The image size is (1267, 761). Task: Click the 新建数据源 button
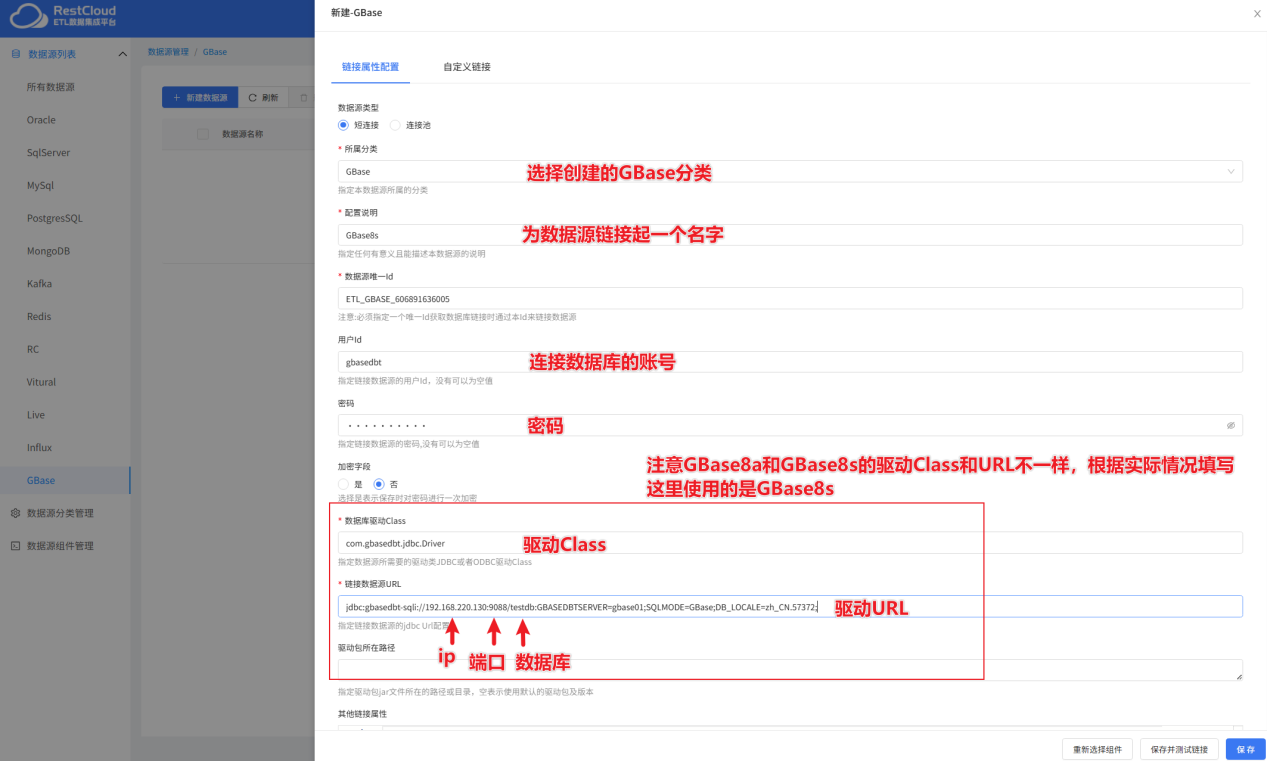(200, 97)
